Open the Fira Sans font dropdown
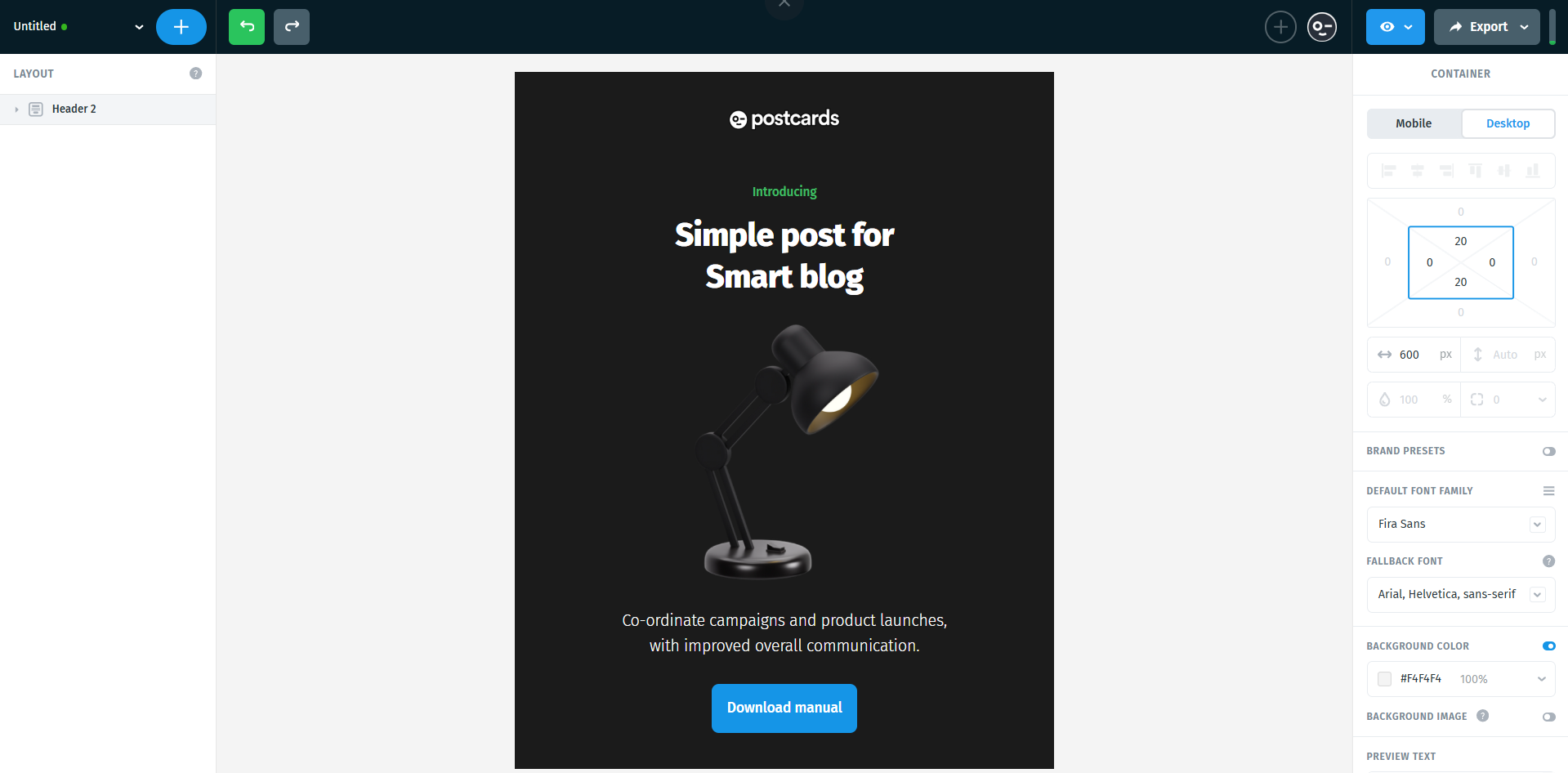Screen dimensions: 1568x773 click(x=1461, y=525)
